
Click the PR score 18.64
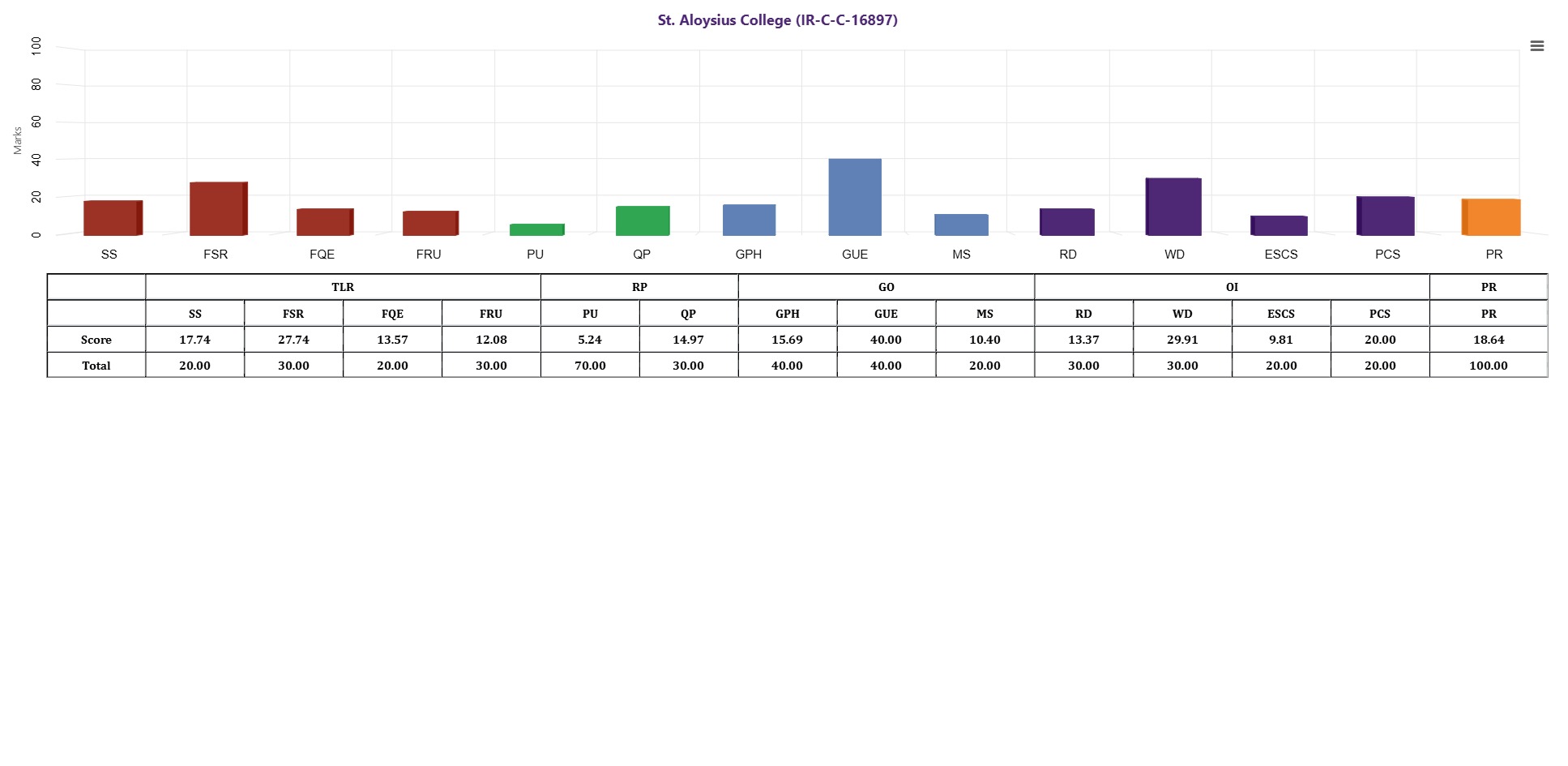[x=1489, y=340]
